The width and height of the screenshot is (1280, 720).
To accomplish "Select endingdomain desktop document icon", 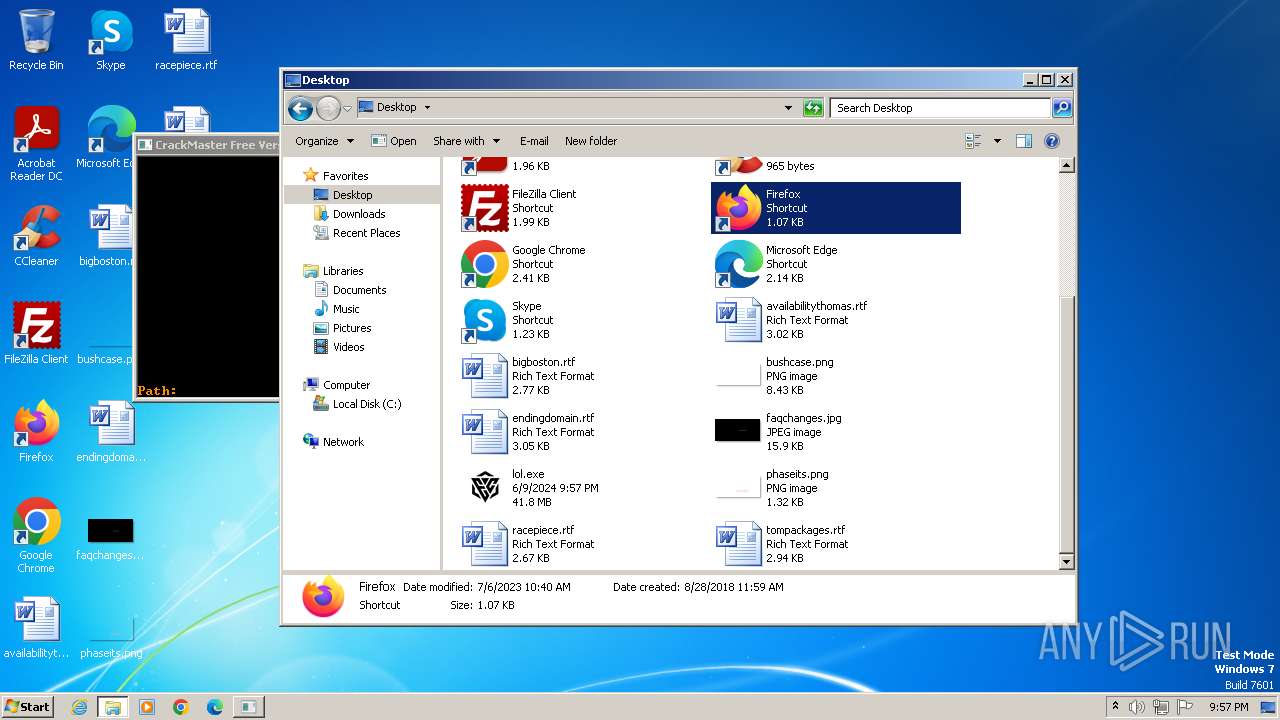I will point(111,431).
